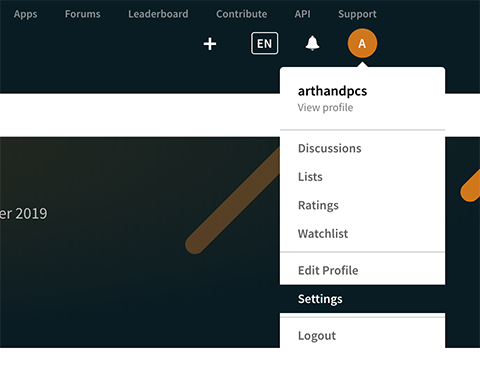480x370 pixels.
Task: Select Discussions from the user menu
Action: click(x=362, y=148)
